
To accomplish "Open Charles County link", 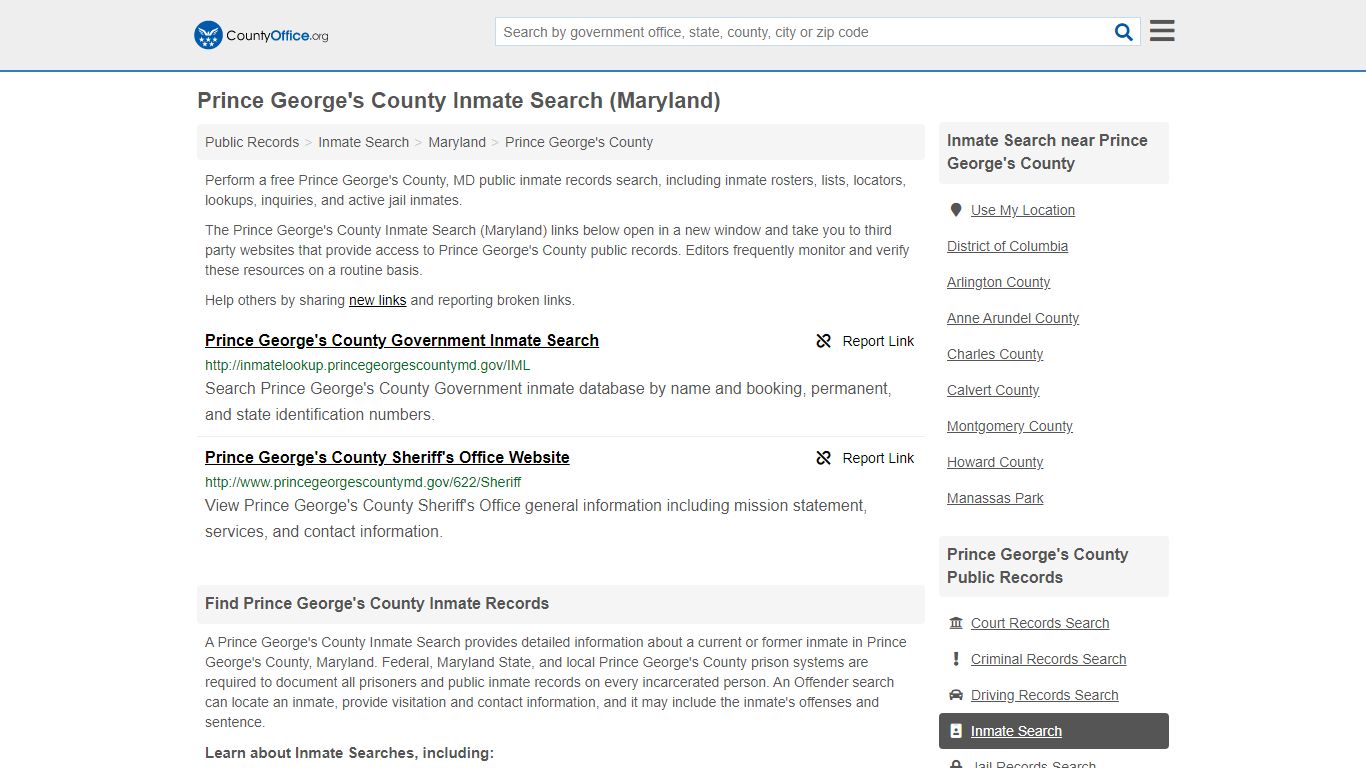I will (x=995, y=354).
